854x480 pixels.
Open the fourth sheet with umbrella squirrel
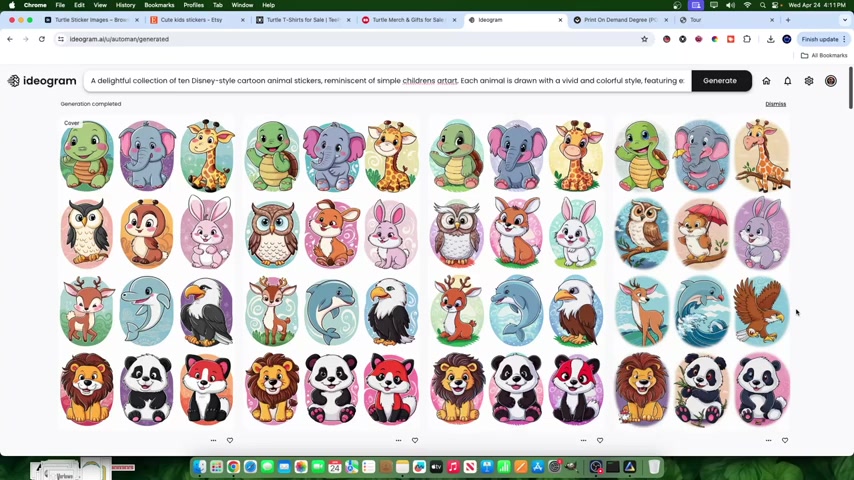coord(702,272)
